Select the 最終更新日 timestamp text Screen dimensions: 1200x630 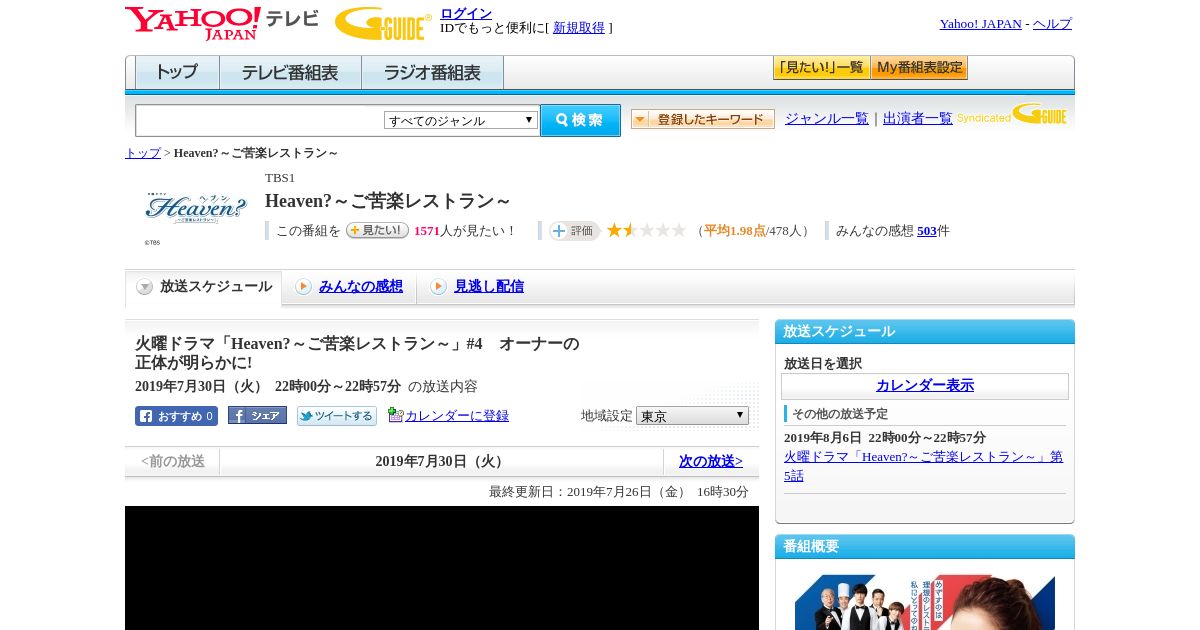pos(619,492)
